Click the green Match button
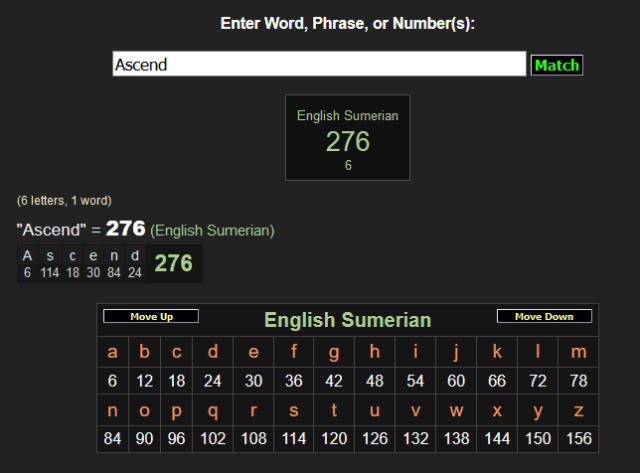The width and height of the screenshot is (640, 473). tap(556, 65)
